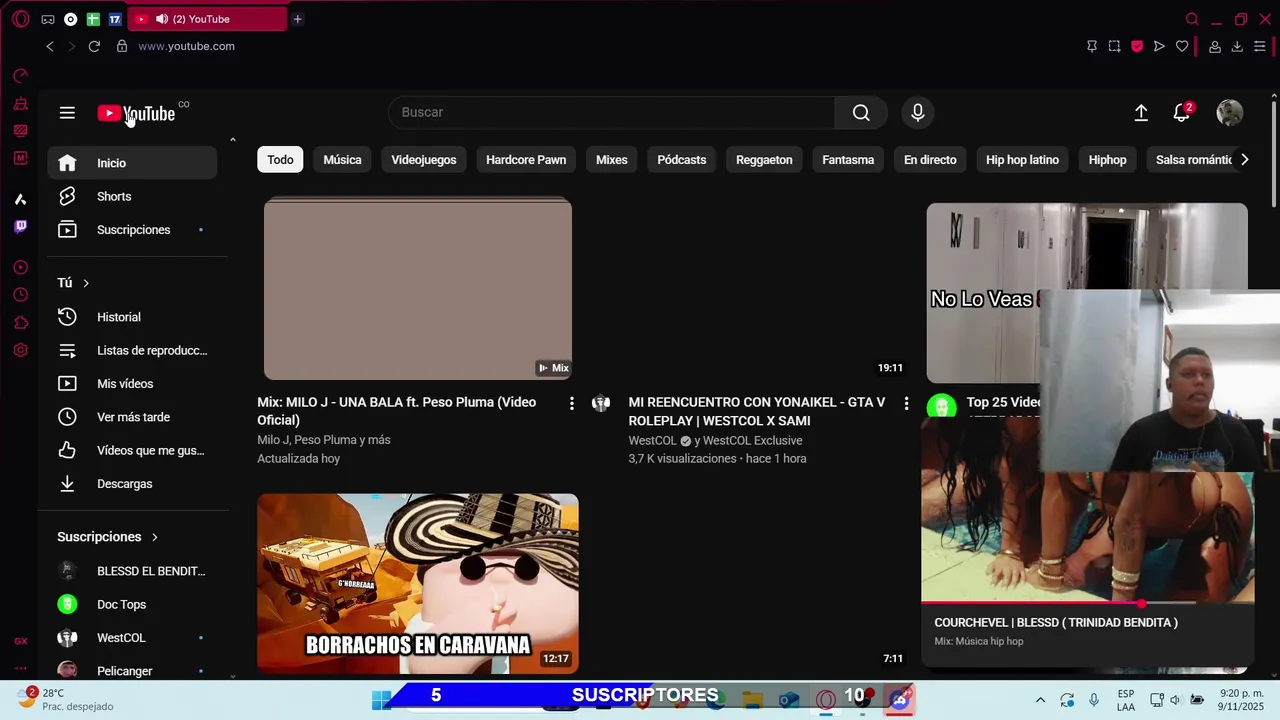Toggle the ad blocker shield icon
Viewport: 1280px width, 720px height.
(x=1137, y=46)
